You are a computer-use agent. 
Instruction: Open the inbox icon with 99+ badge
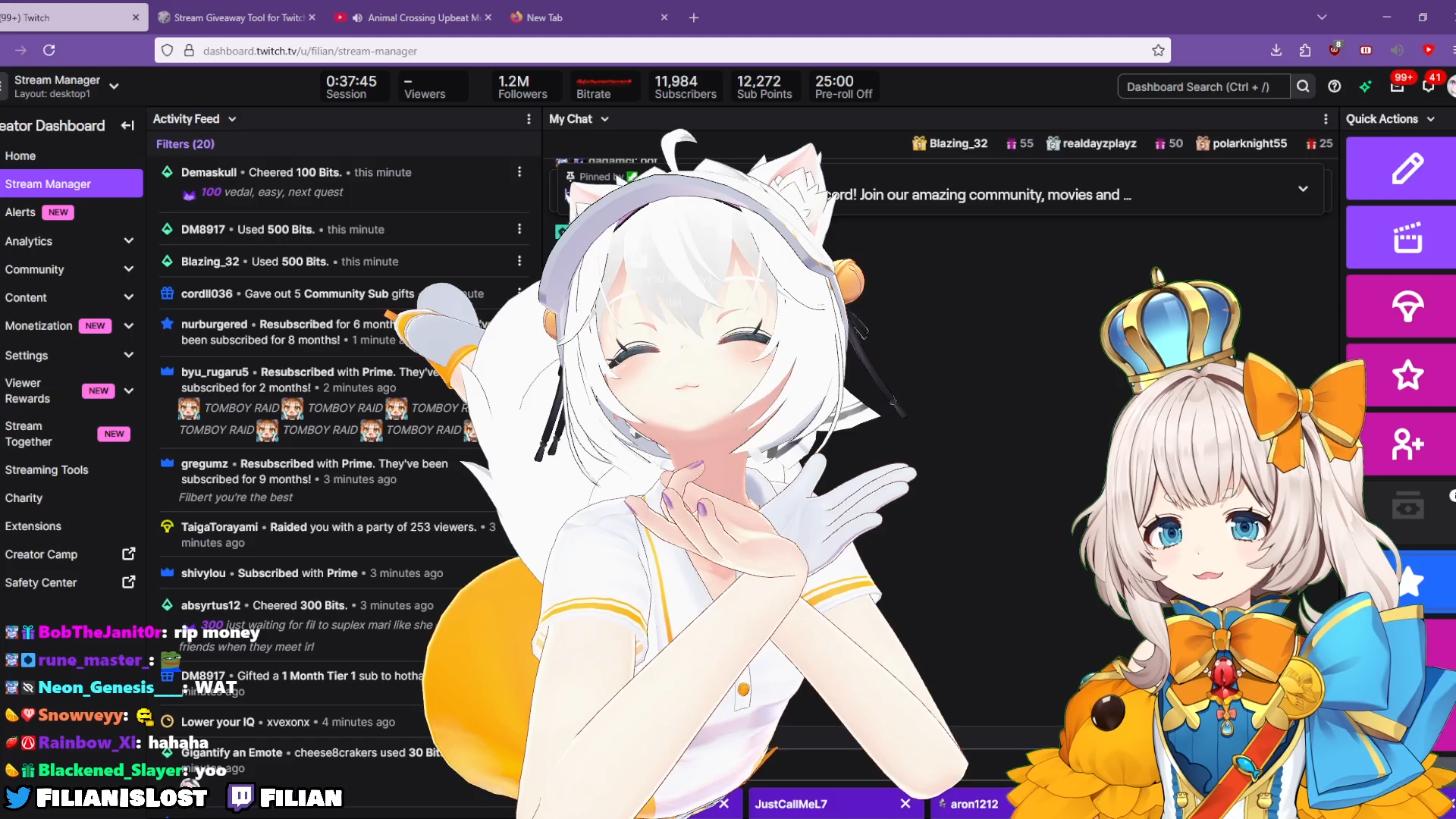coord(1397,86)
